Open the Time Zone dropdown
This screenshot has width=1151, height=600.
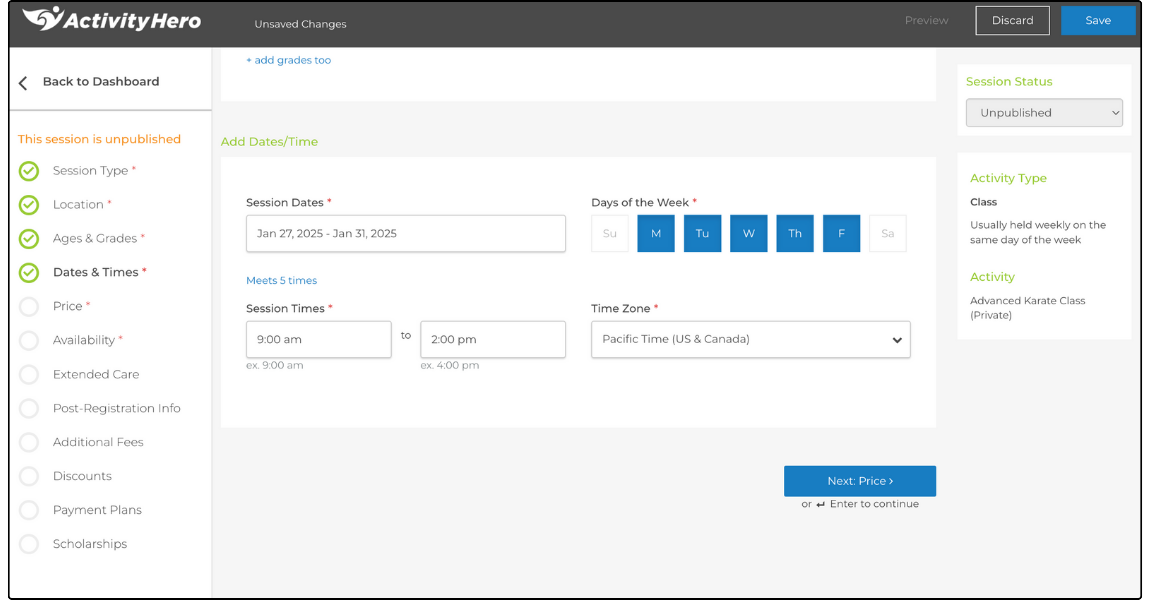click(x=751, y=339)
